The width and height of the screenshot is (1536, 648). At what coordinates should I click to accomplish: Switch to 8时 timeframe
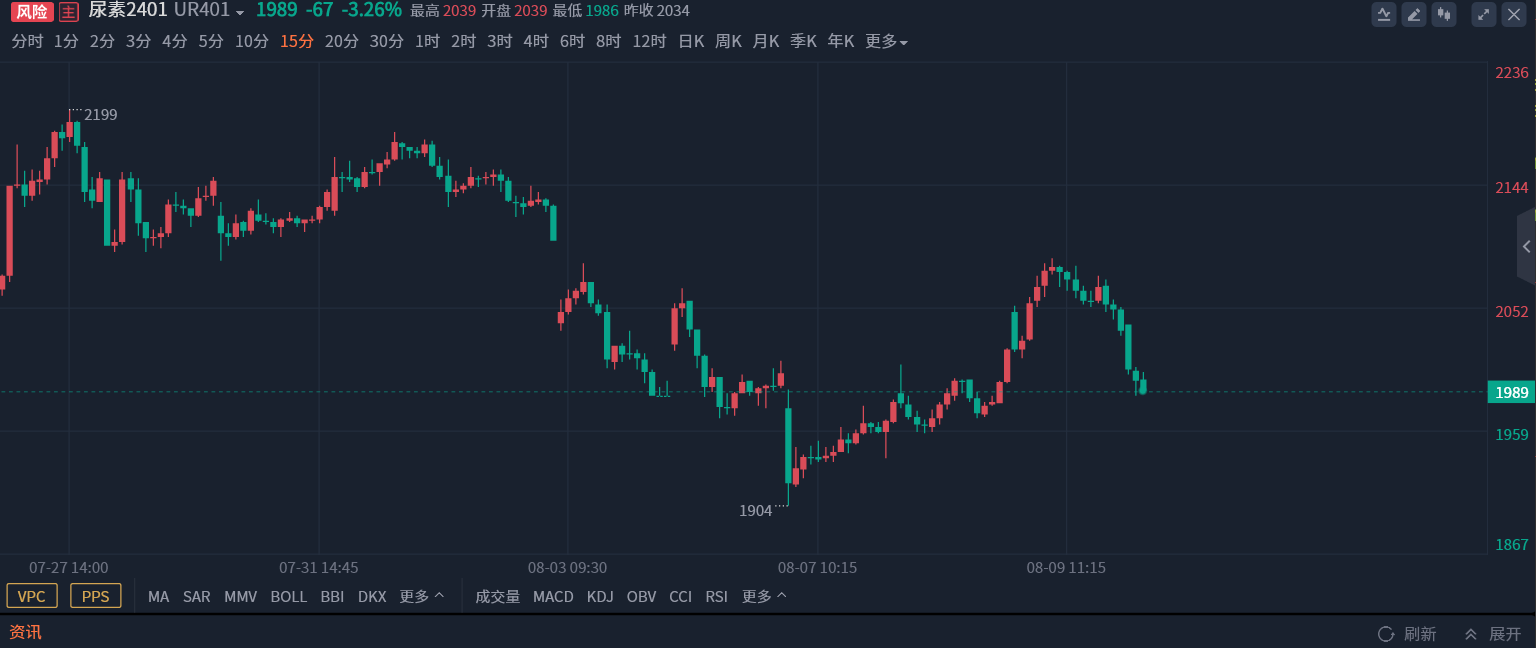point(608,42)
